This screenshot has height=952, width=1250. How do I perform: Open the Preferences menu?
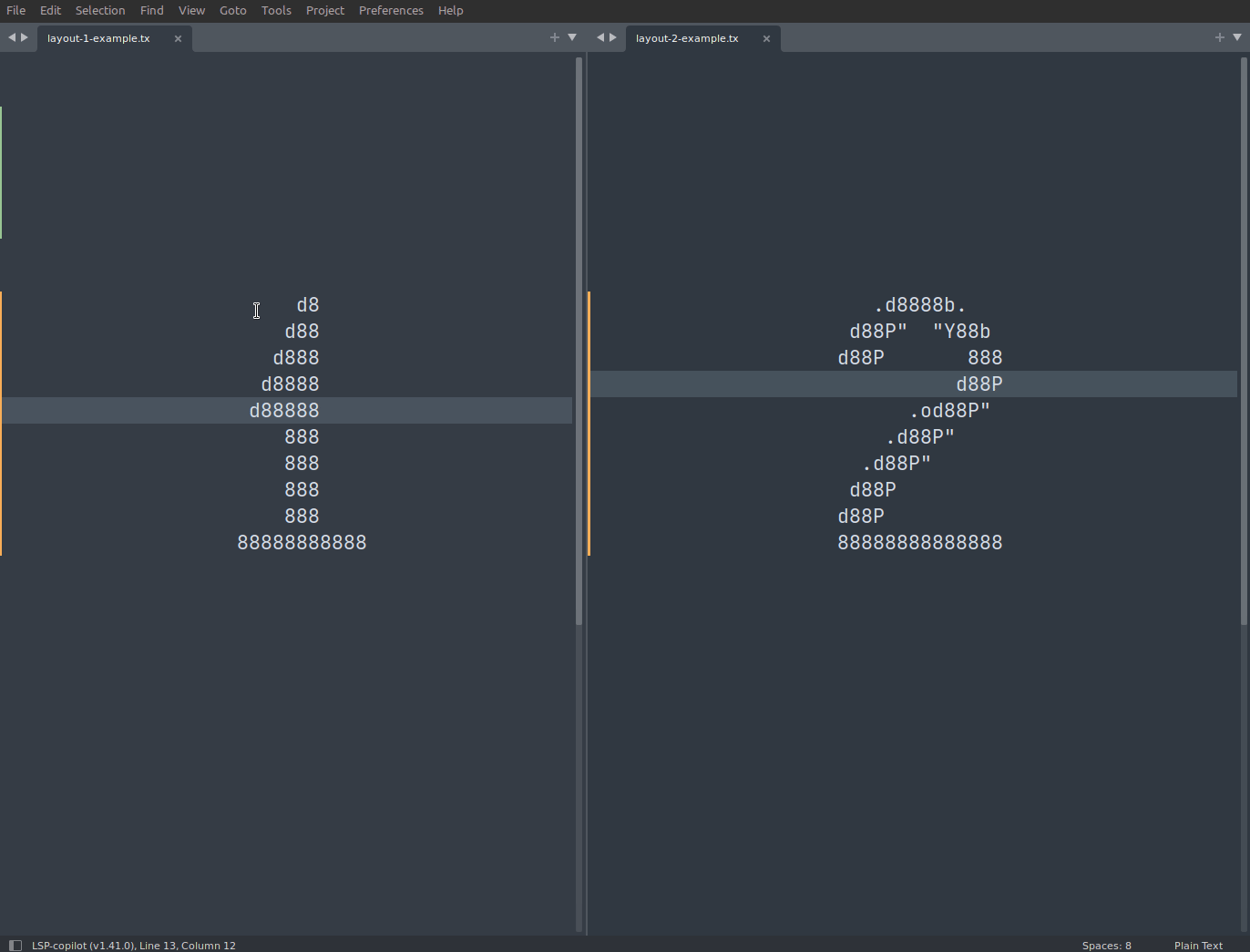[x=391, y=10]
